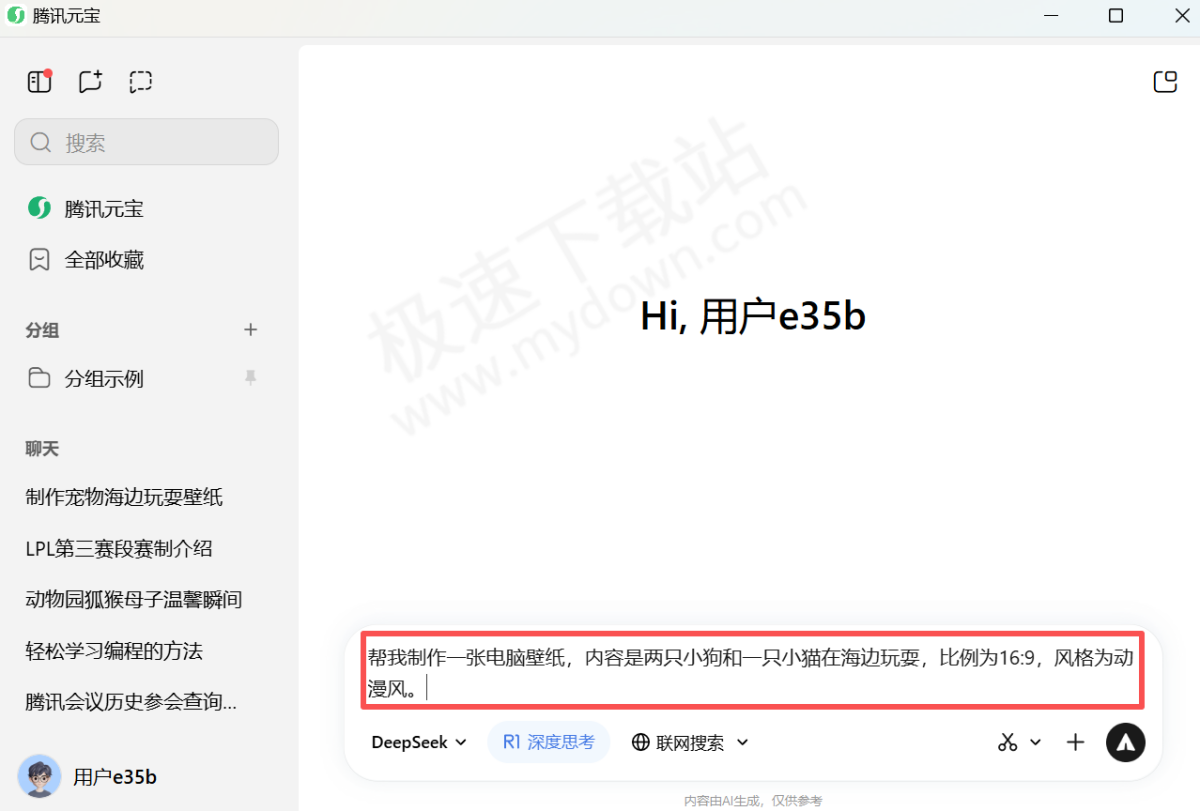Open the 全部收藏 collections page
The image size is (1200, 811).
coord(104,259)
